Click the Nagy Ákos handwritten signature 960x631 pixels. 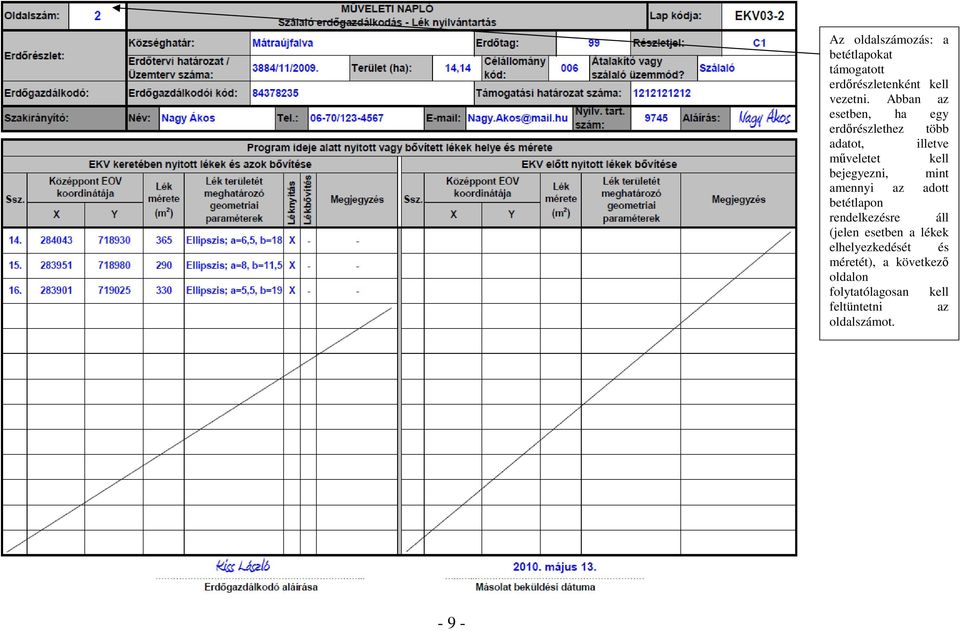pos(763,118)
